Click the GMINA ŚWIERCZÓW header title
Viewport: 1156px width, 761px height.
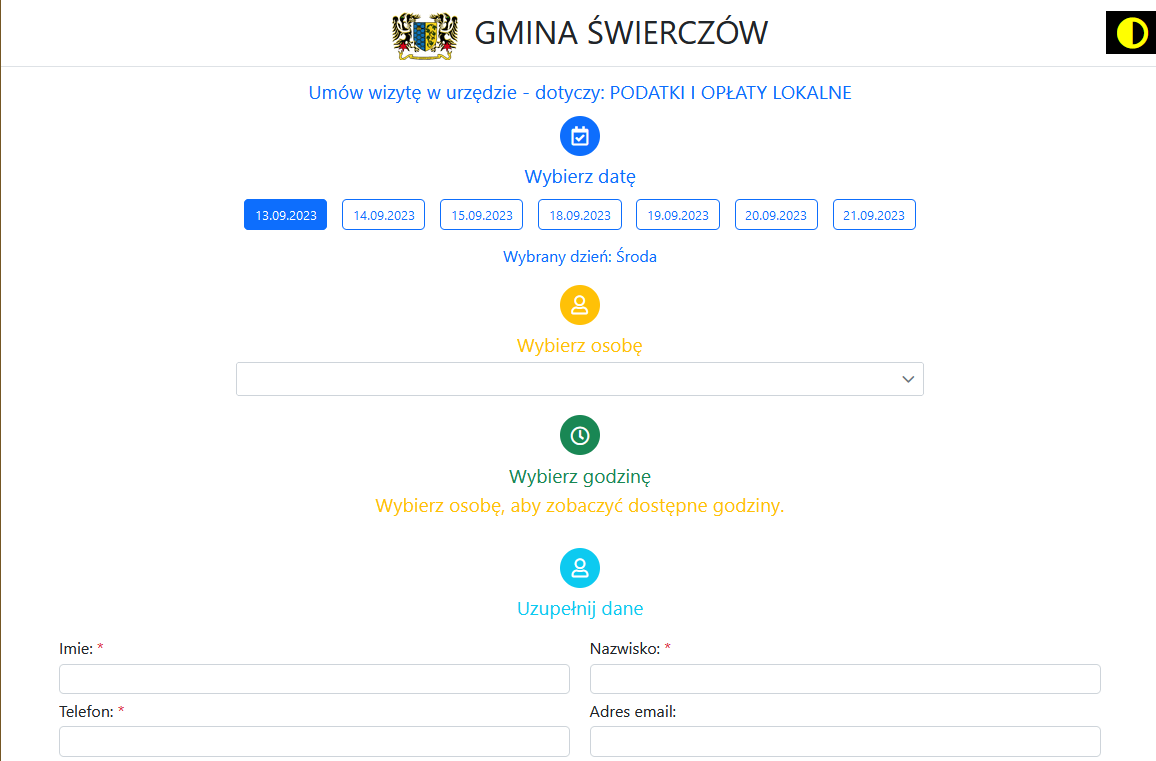tap(621, 33)
